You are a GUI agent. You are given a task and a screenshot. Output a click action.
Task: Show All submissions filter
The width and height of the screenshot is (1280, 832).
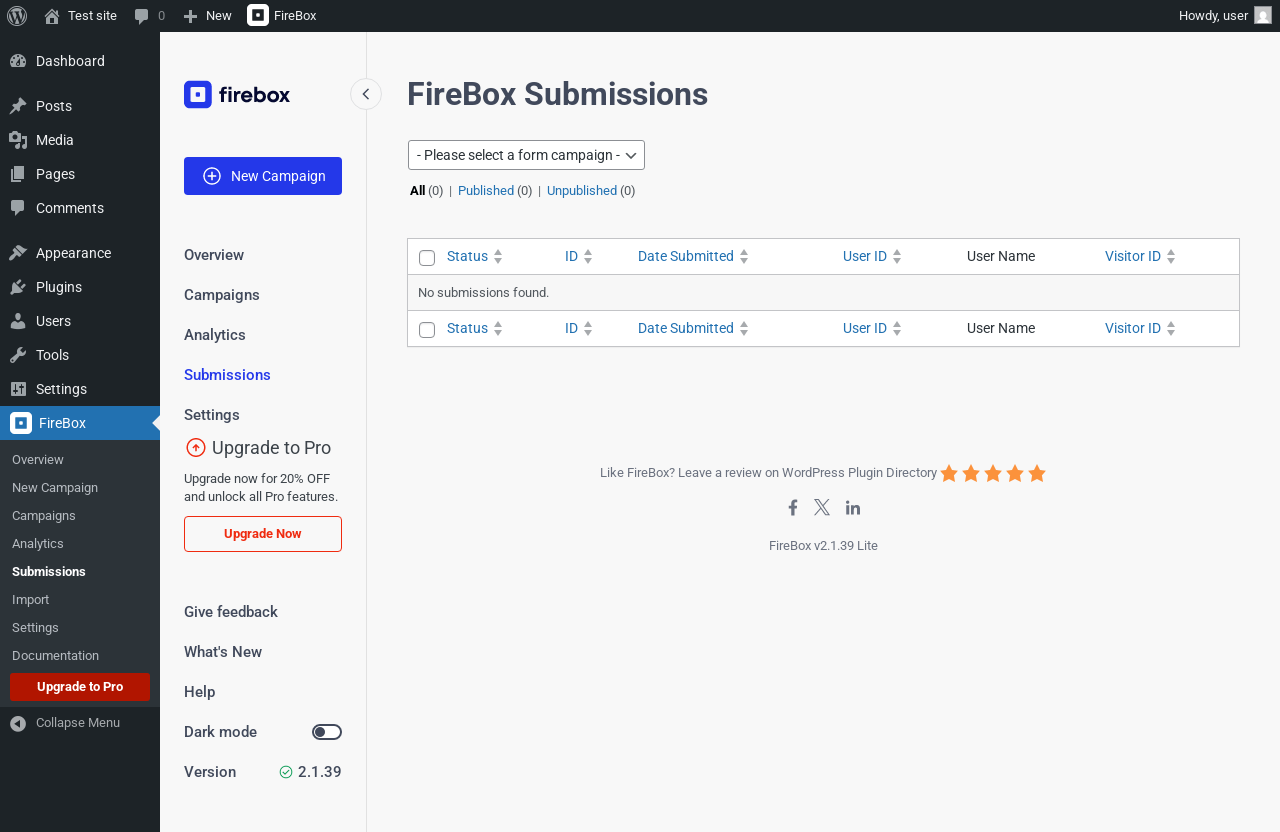point(417,190)
